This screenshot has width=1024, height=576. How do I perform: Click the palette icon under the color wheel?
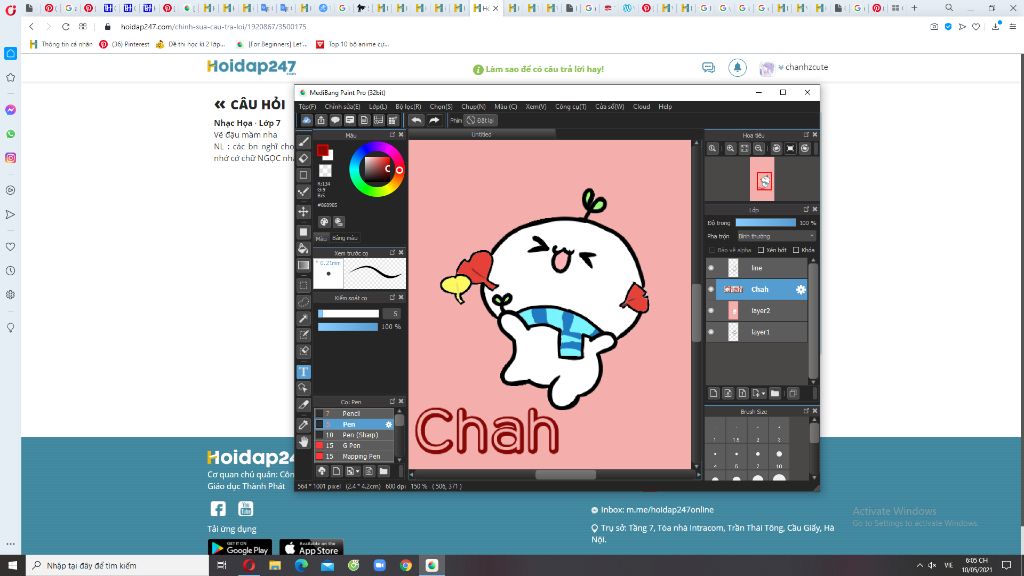pos(324,222)
